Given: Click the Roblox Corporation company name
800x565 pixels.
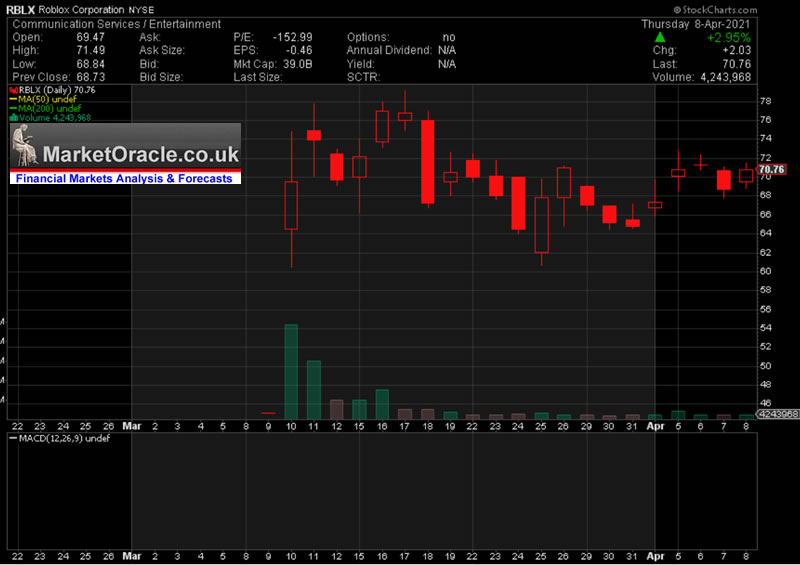Looking at the screenshot, I should 81,10.
